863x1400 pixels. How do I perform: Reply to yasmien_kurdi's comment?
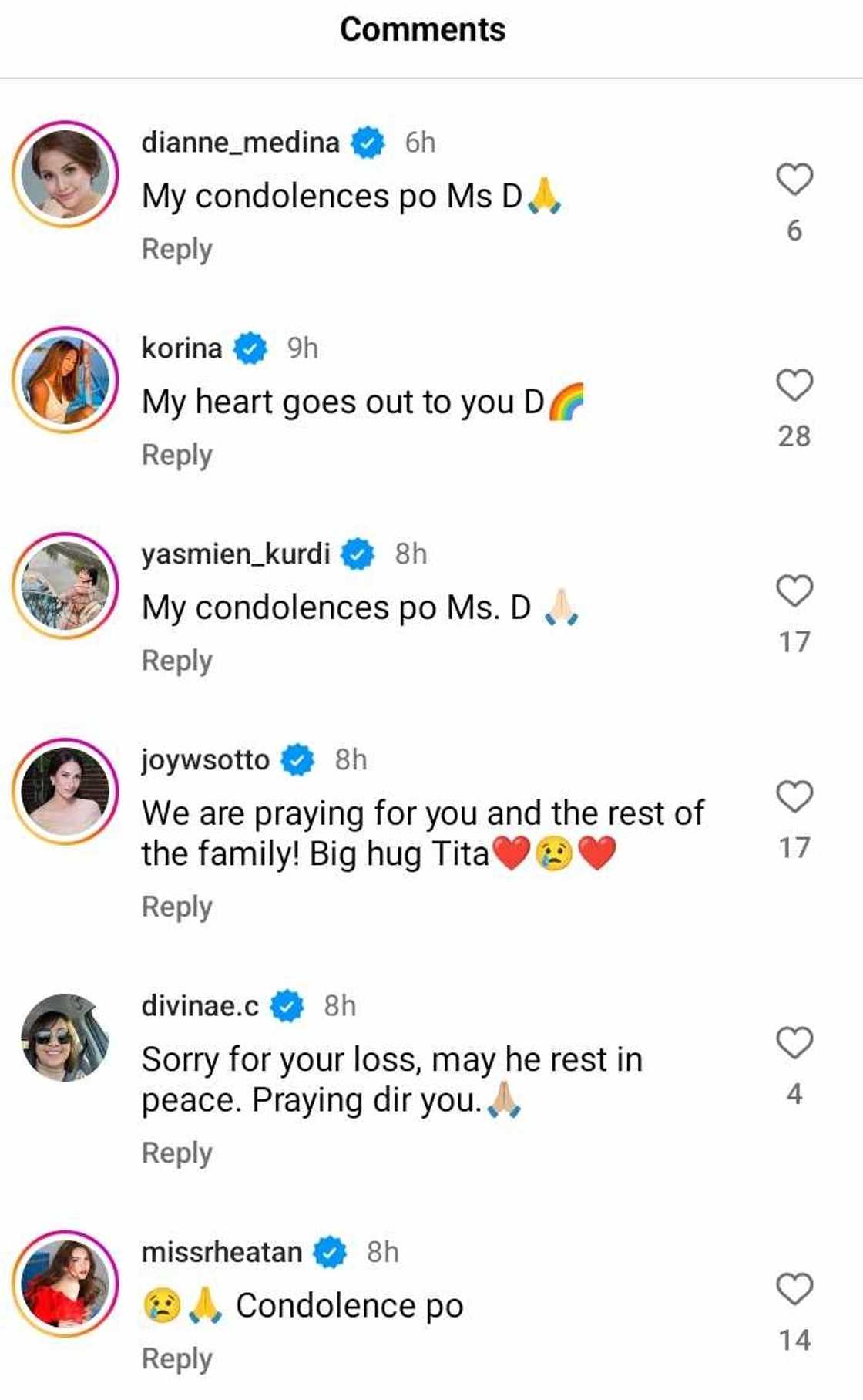pos(177,661)
